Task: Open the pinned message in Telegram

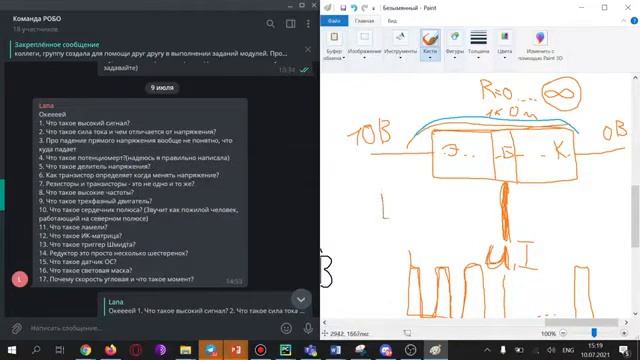Action: click(151, 49)
